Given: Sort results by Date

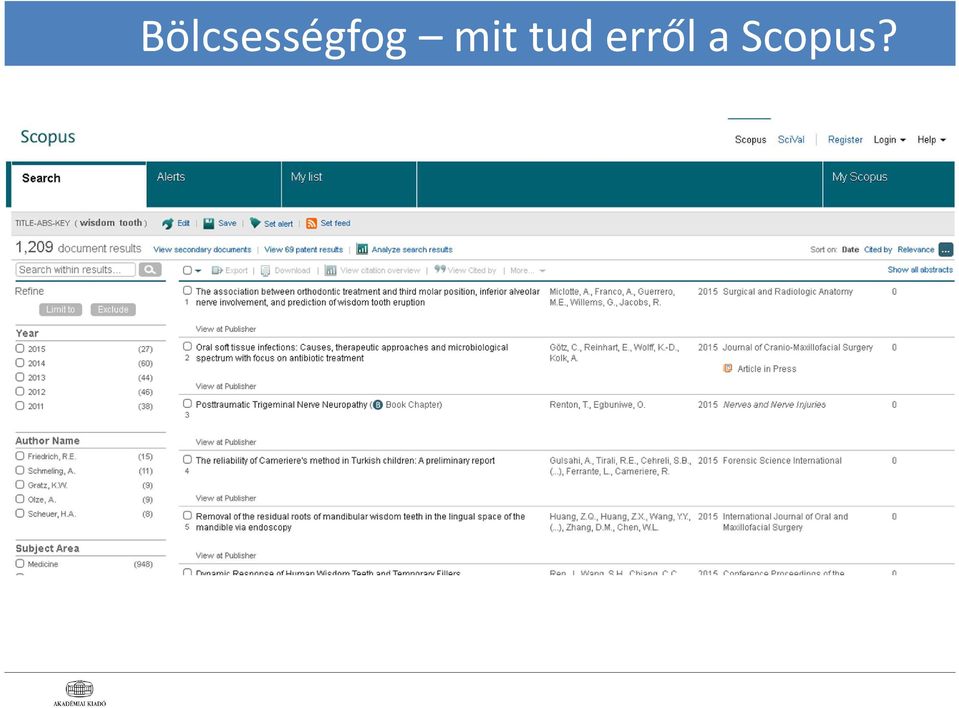Looking at the screenshot, I should tap(850, 249).
